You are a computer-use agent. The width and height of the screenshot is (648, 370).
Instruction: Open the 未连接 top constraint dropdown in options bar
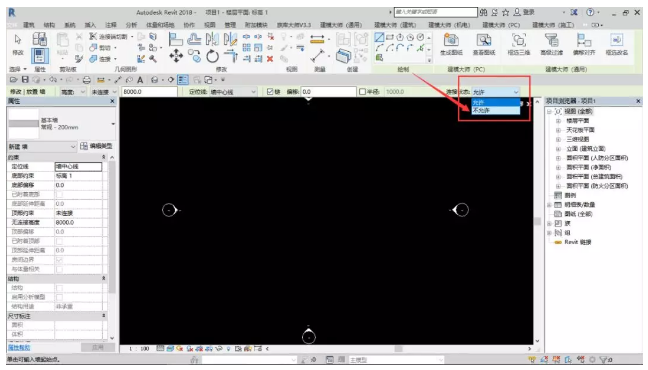[x=104, y=92]
